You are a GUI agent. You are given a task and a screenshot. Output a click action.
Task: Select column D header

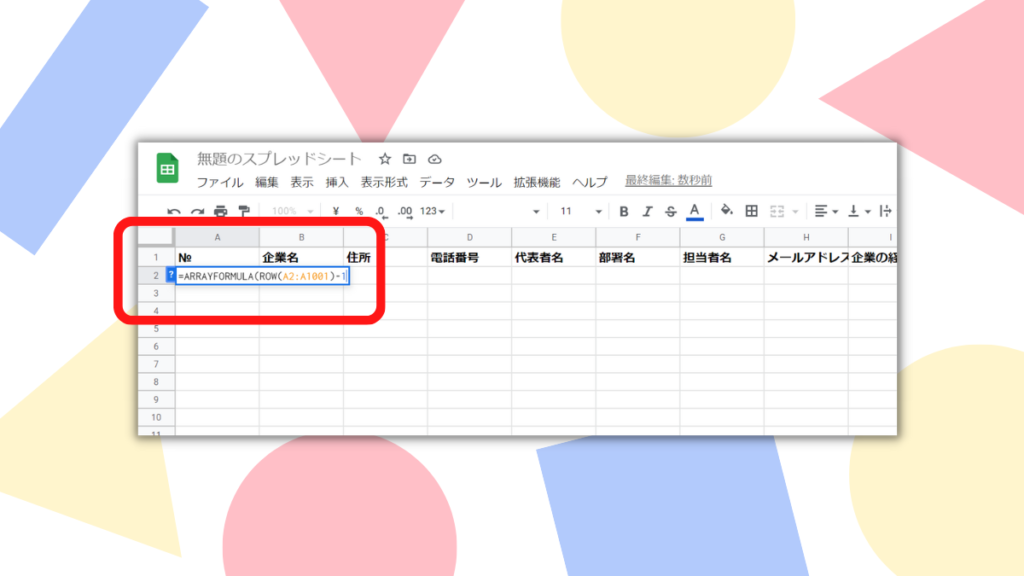(469, 237)
